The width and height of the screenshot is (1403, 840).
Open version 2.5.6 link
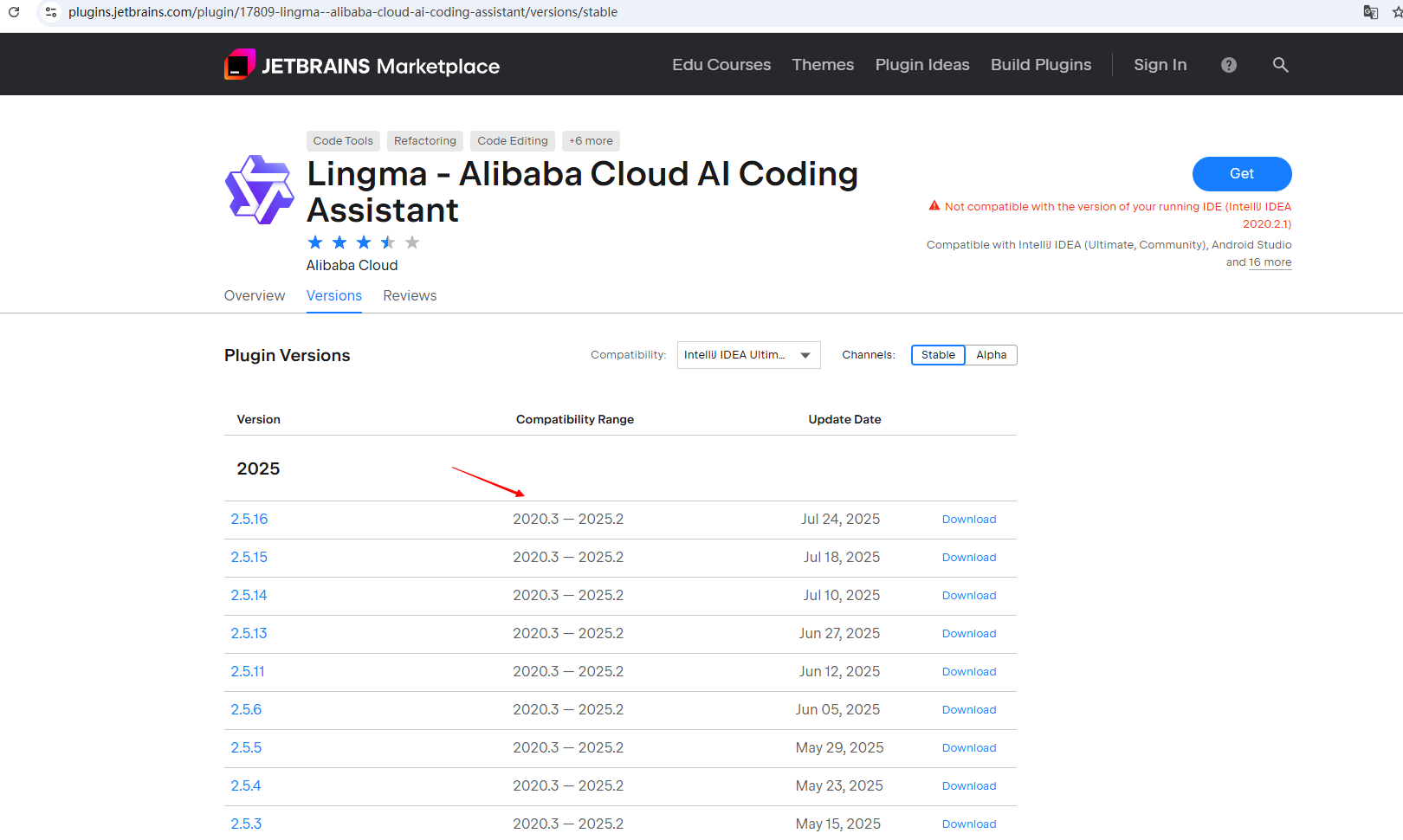(246, 710)
